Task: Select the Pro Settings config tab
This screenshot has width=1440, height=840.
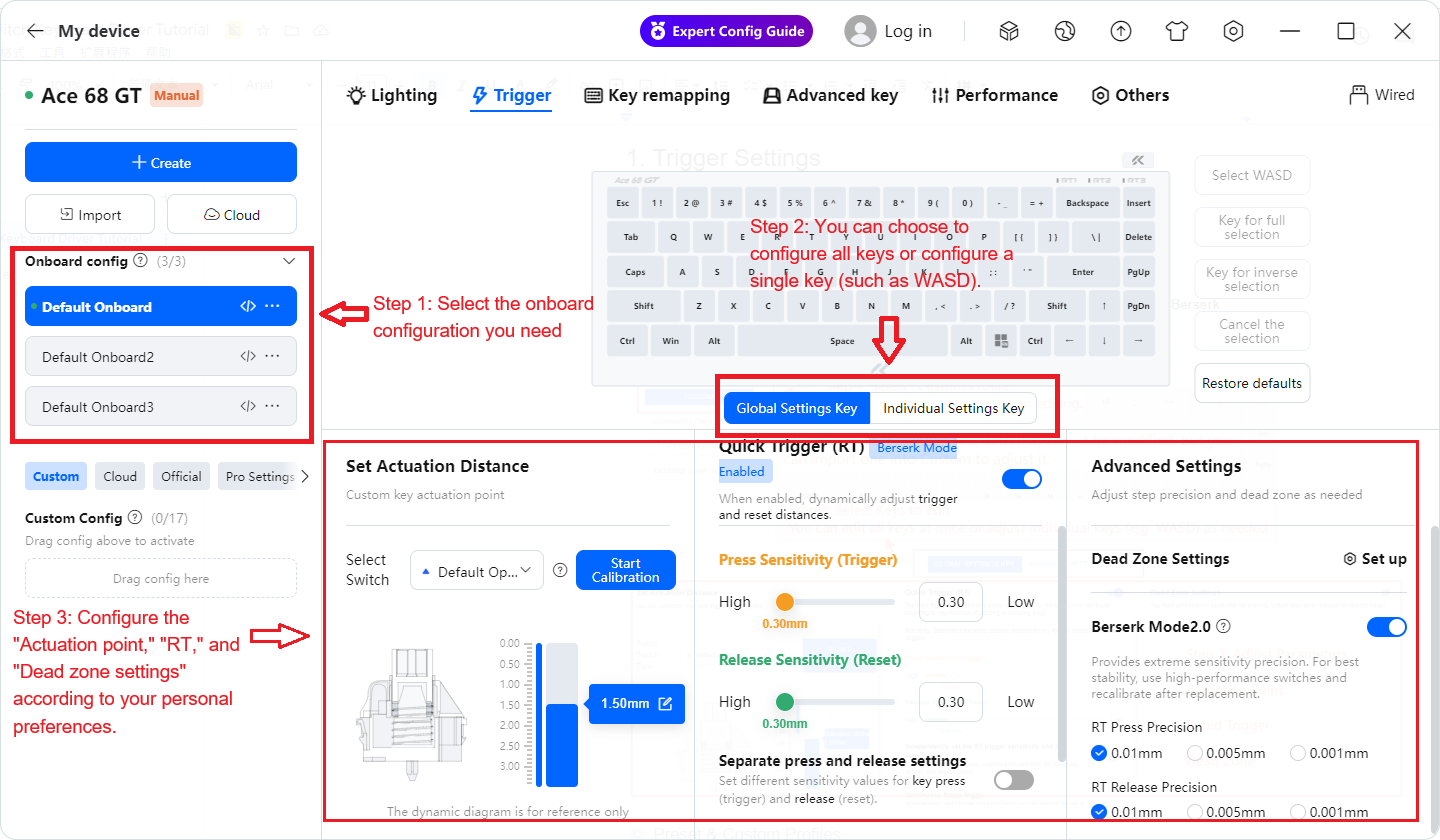Action: [258, 476]
